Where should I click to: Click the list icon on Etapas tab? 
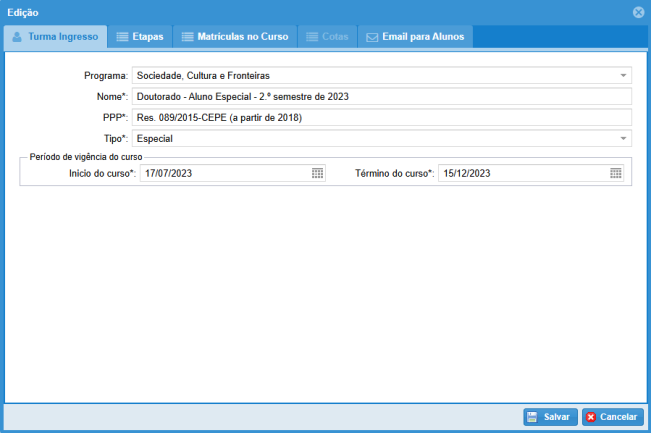coord(122,37)
